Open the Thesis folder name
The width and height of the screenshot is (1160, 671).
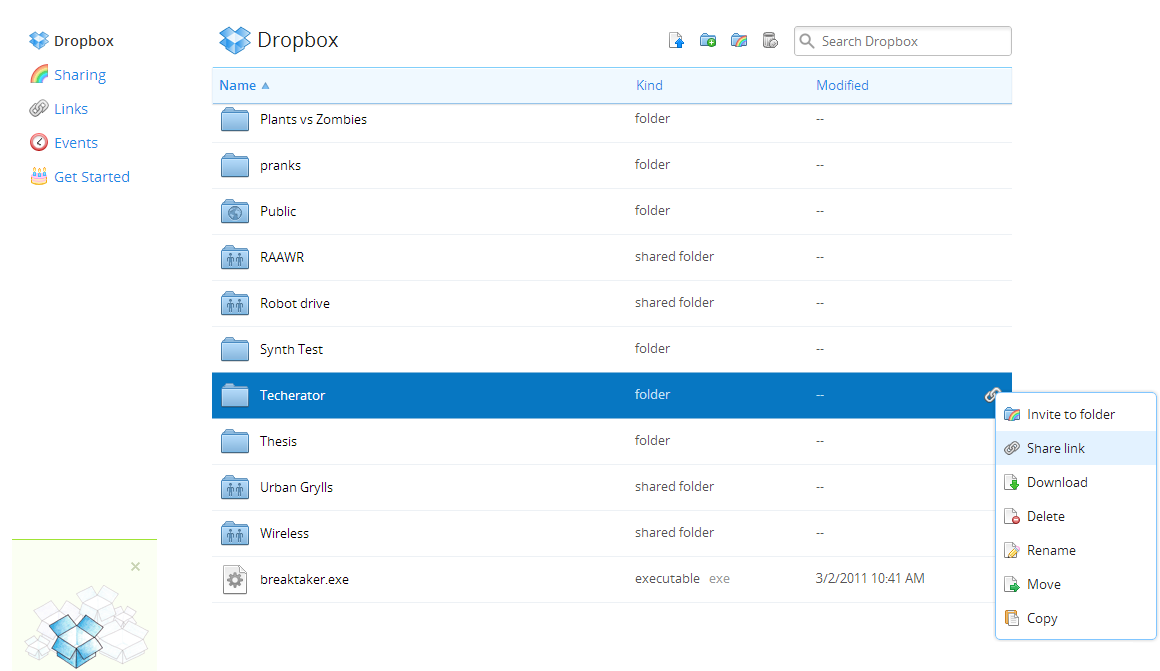(x=278, y=441)
